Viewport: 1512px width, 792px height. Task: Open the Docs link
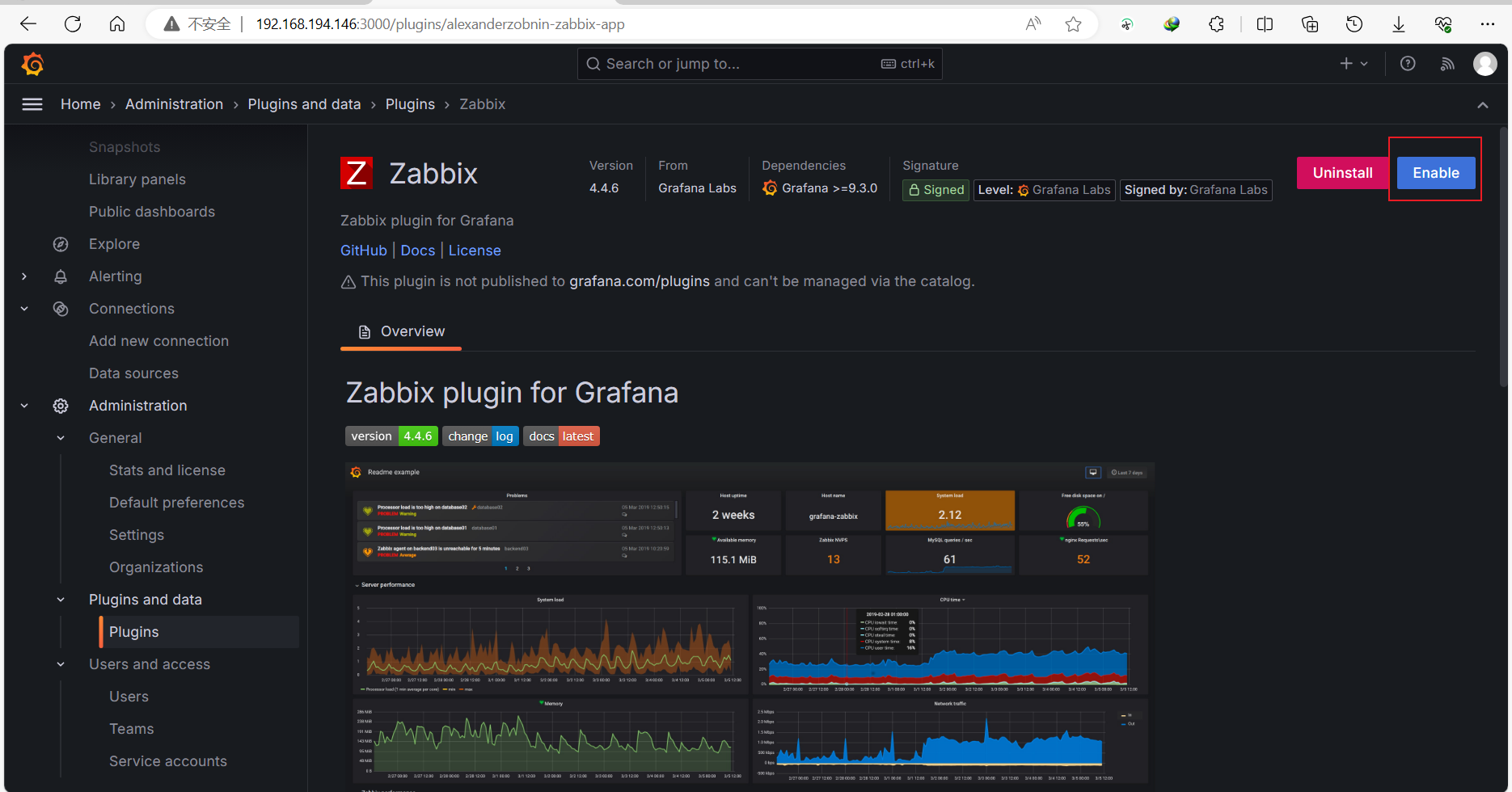pos(418,251)
